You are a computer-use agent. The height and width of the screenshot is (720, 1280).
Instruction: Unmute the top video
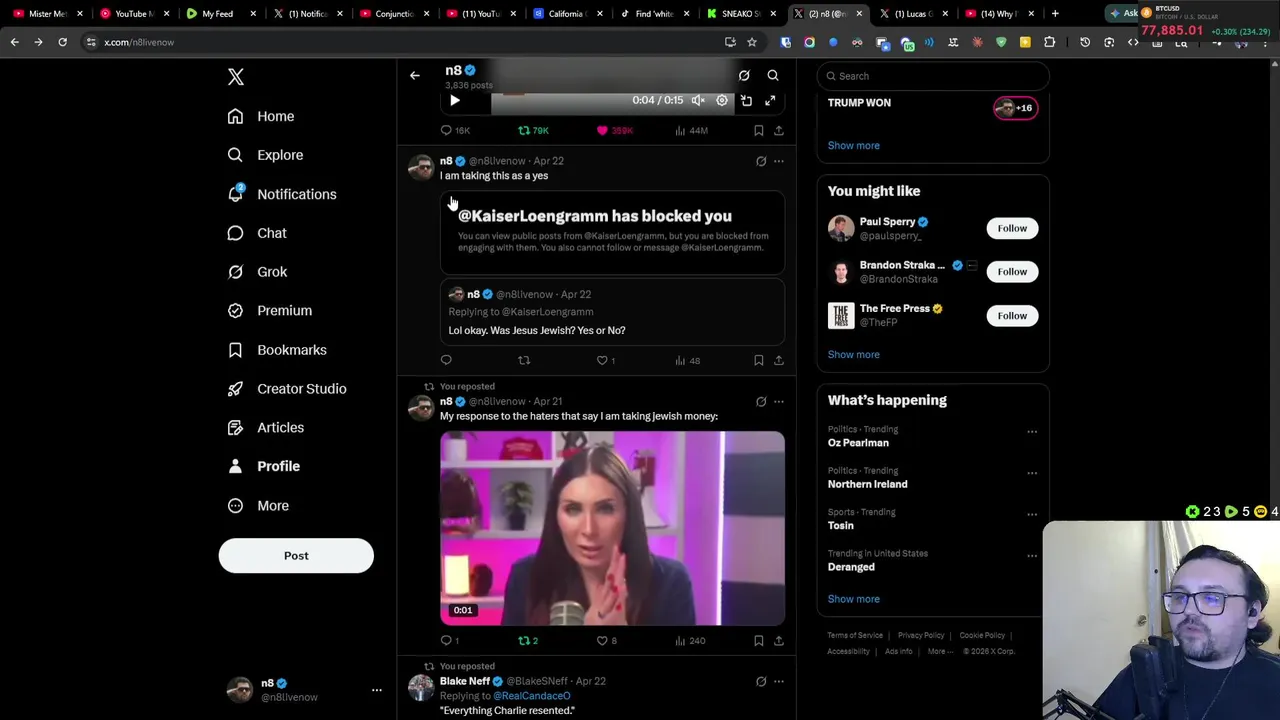(x=698, y=100)
